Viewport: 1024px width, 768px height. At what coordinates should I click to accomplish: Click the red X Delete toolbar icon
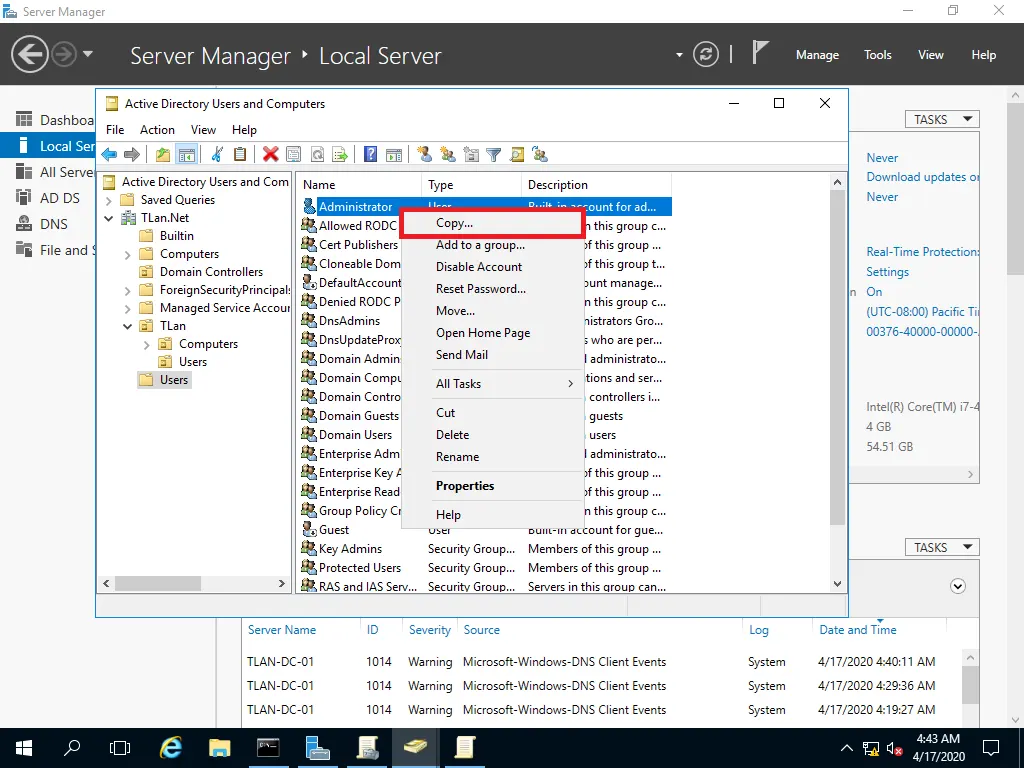(270, 155)
